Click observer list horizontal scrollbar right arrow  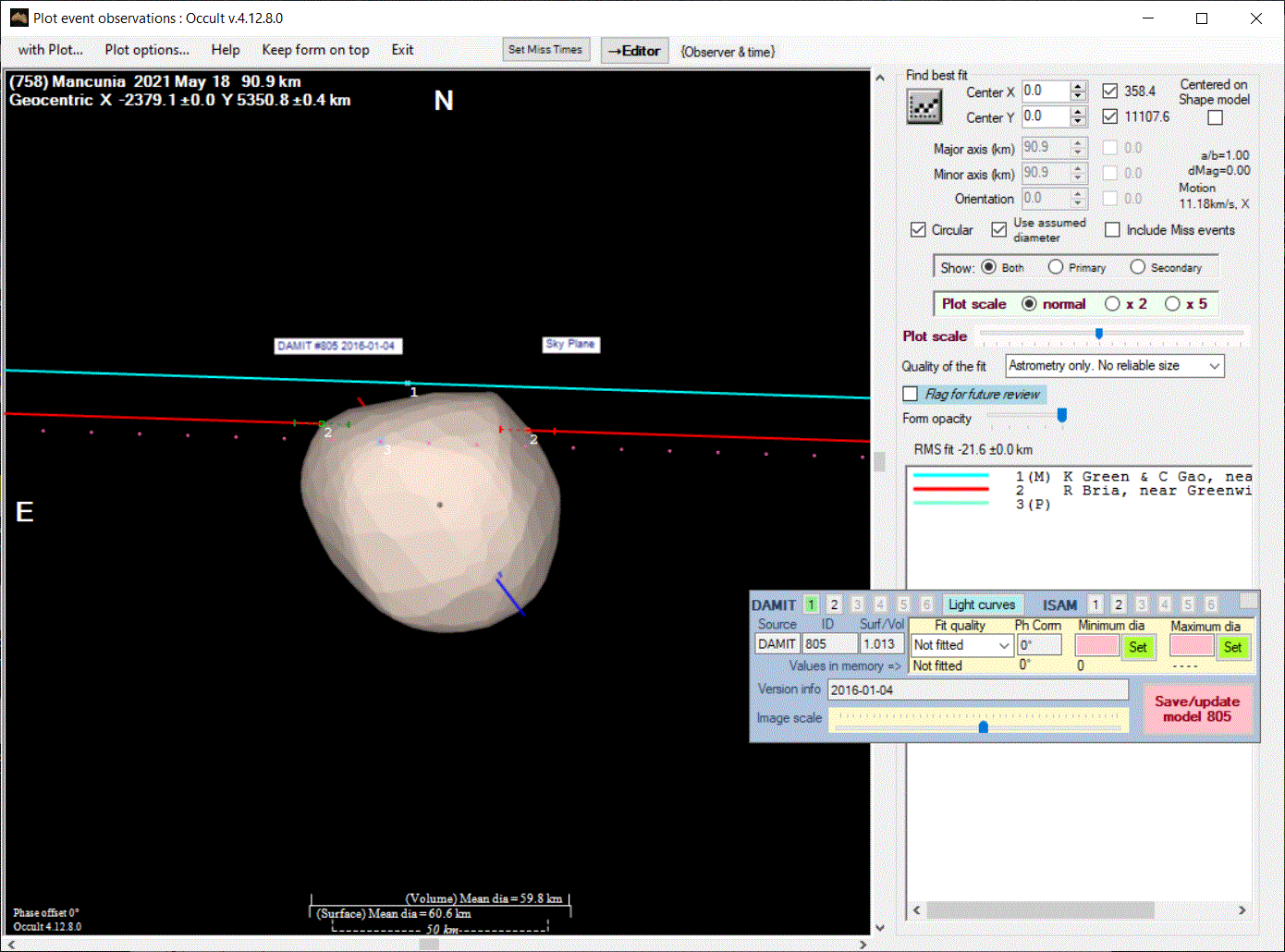(x=1242, y=910)
